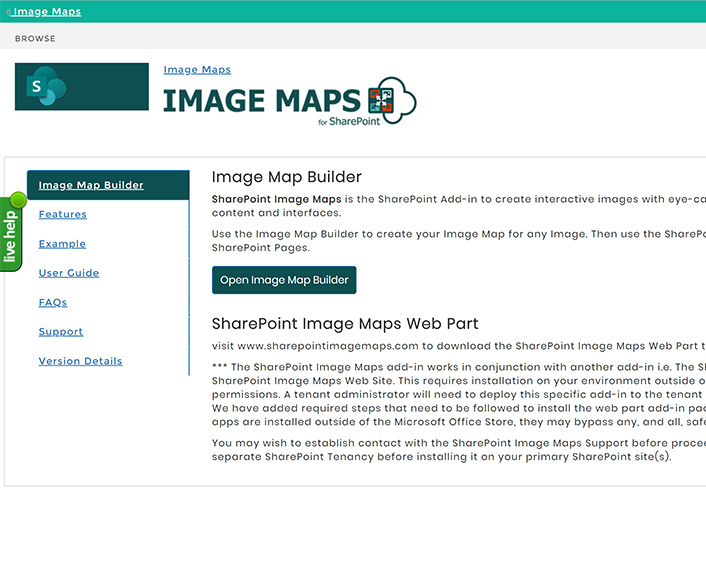Go to the Example sidebar page
The width and height of the screenshot is (706, 561).
[62, 244]
